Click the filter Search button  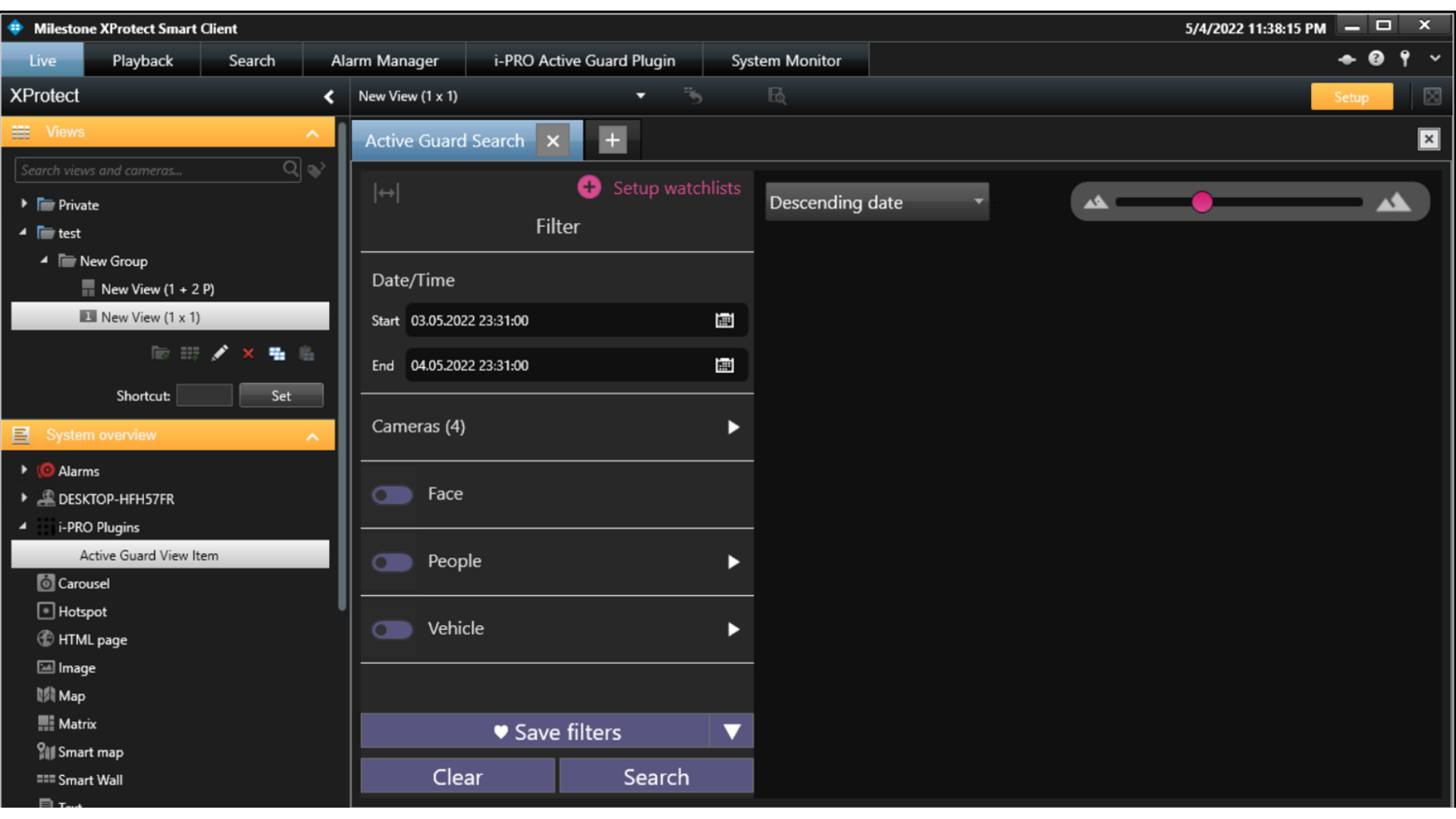pyautogui.click(x=656, y=777)
